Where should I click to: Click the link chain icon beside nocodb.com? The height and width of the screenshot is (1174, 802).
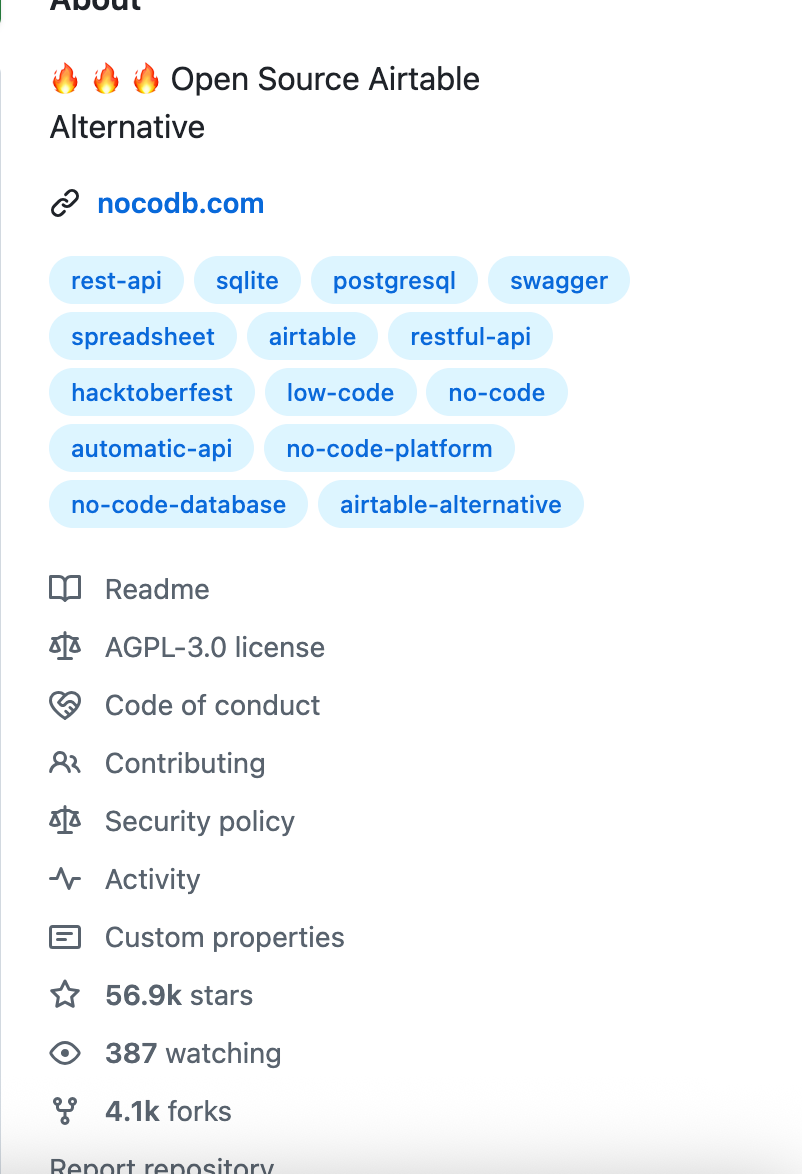[65, 204]
